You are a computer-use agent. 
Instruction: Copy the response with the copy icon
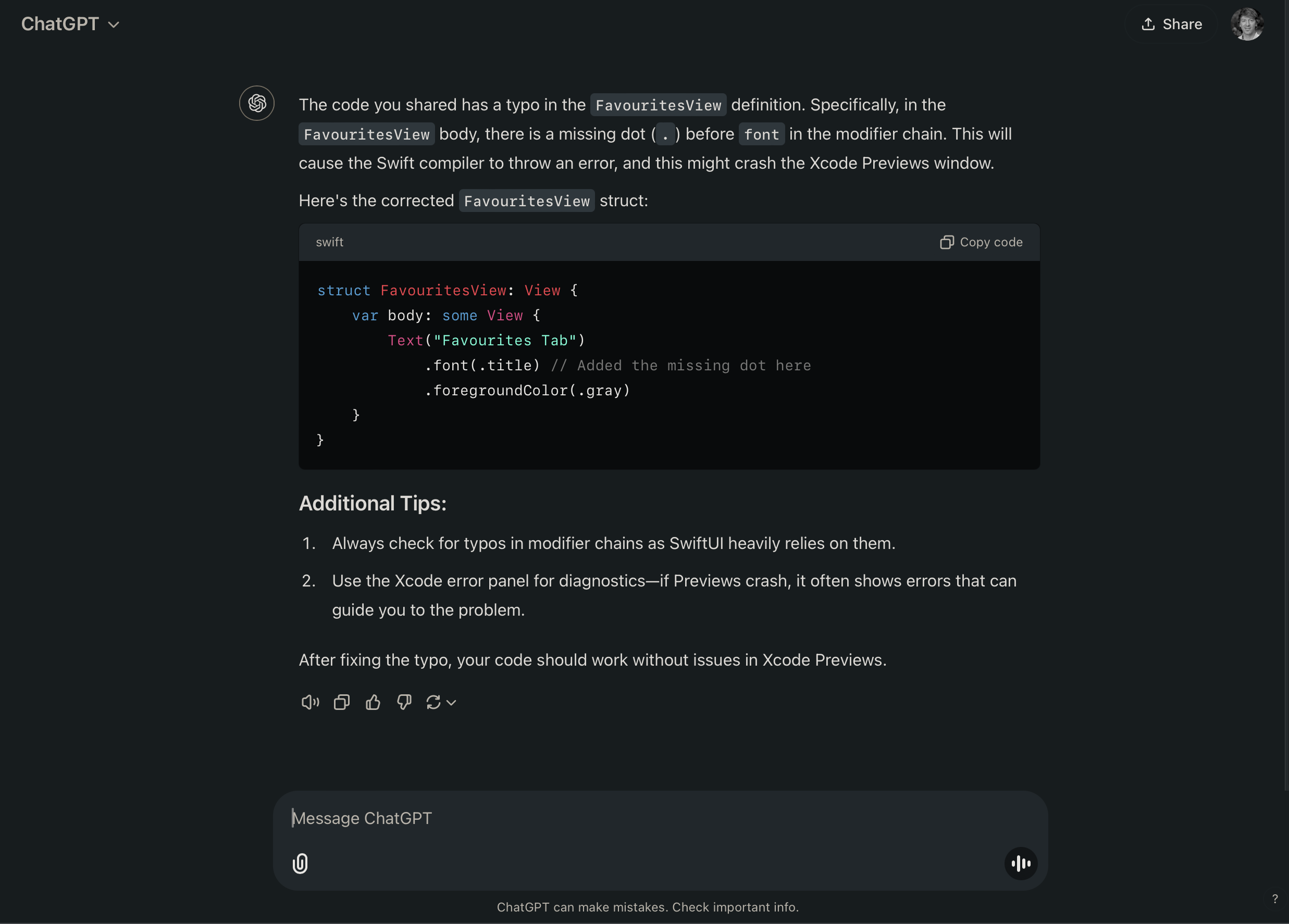click(x=342, y=703)
